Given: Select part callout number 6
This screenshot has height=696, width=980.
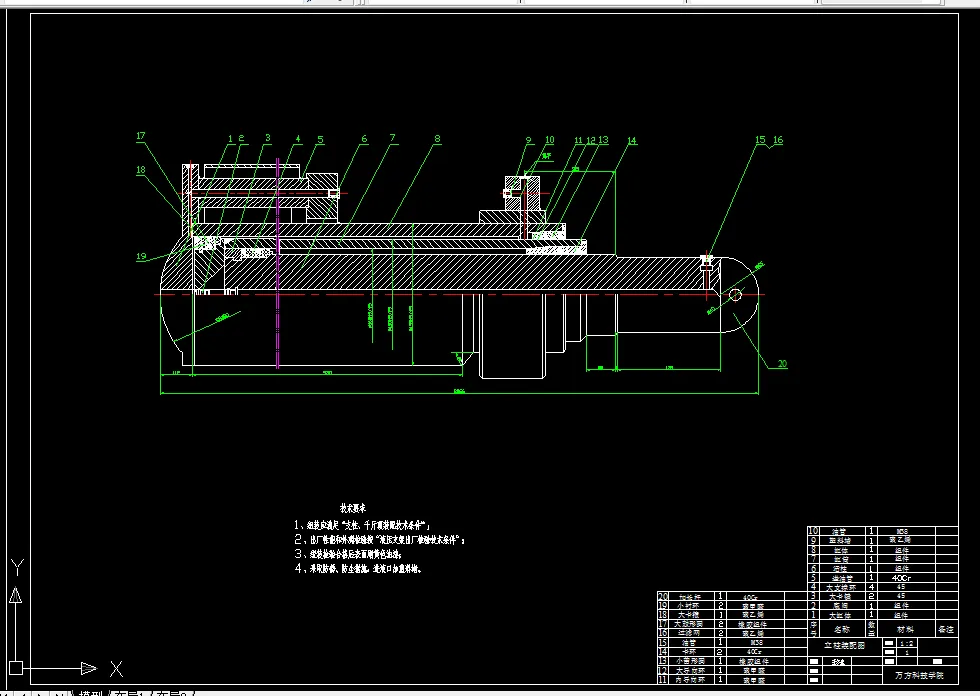Looking at the screenshot, I should tap(364, 139).
